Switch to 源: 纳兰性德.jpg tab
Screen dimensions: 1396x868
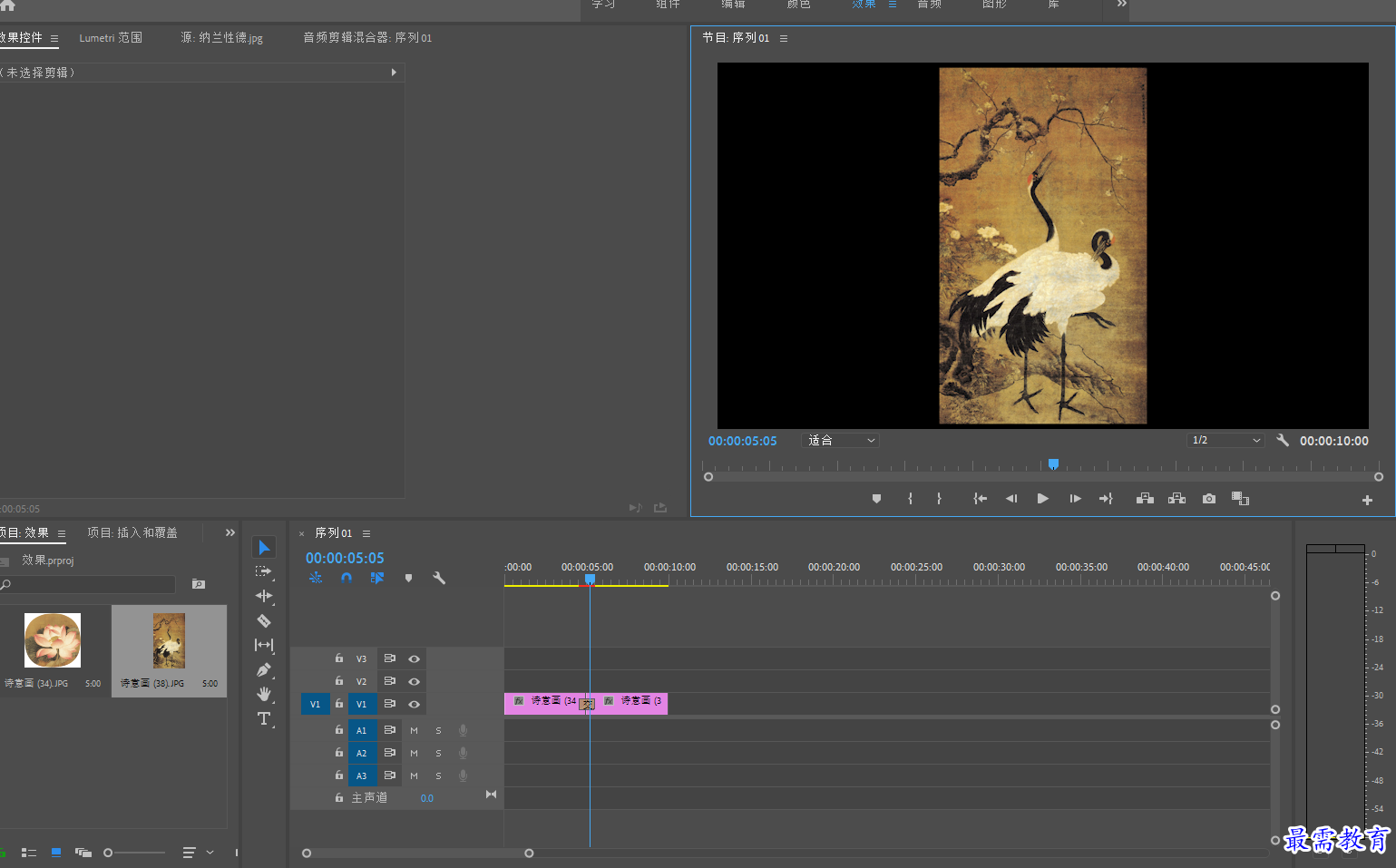tap(222, 38)
